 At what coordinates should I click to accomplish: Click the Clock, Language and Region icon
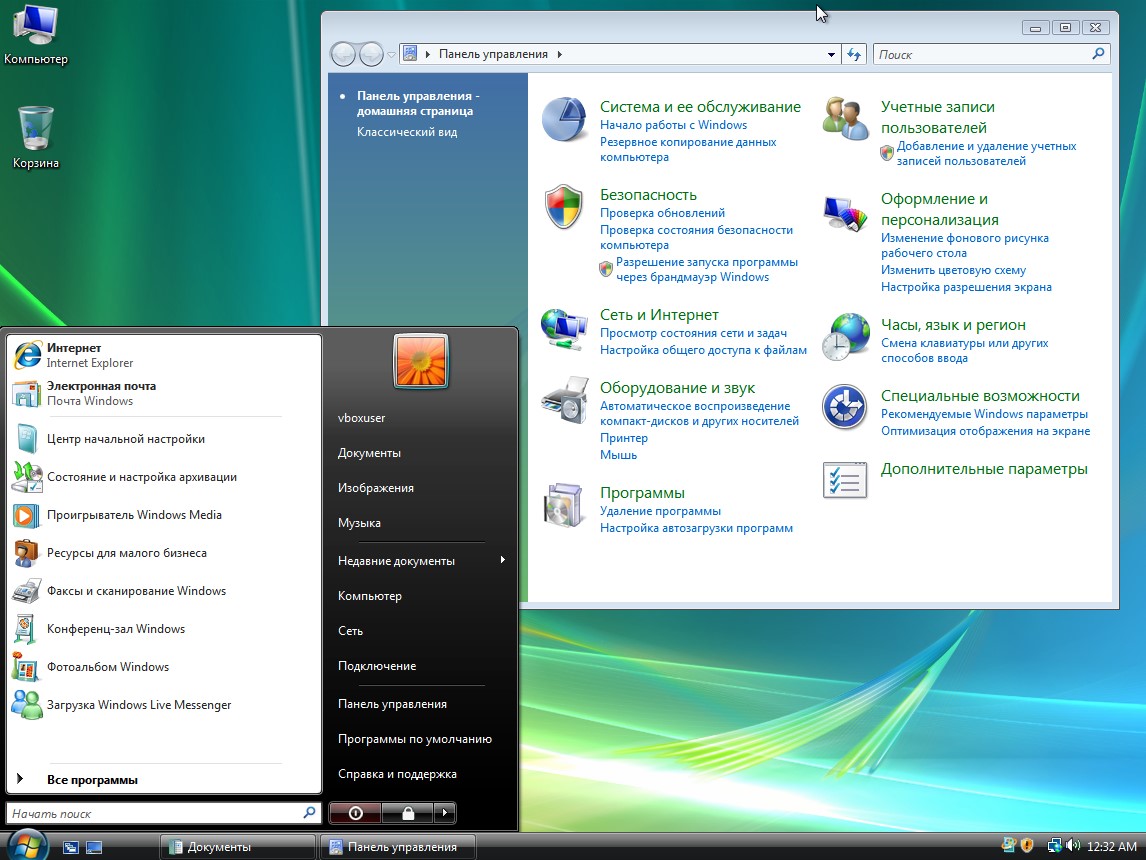(x=845, y=337)
